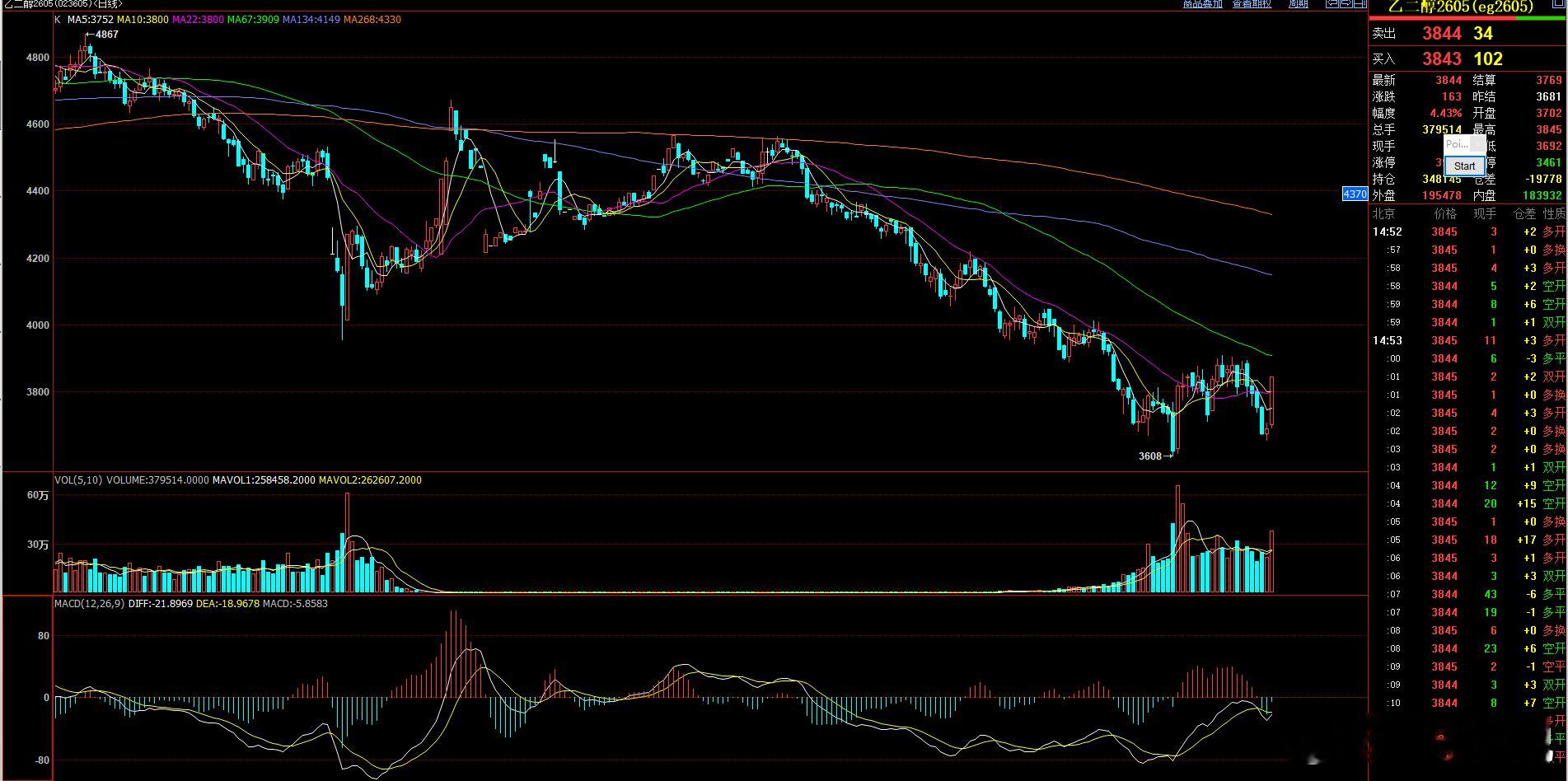Click the window layout icon beside the arrows
The width and height of the screenshot is (1568, 781).
1360,4
